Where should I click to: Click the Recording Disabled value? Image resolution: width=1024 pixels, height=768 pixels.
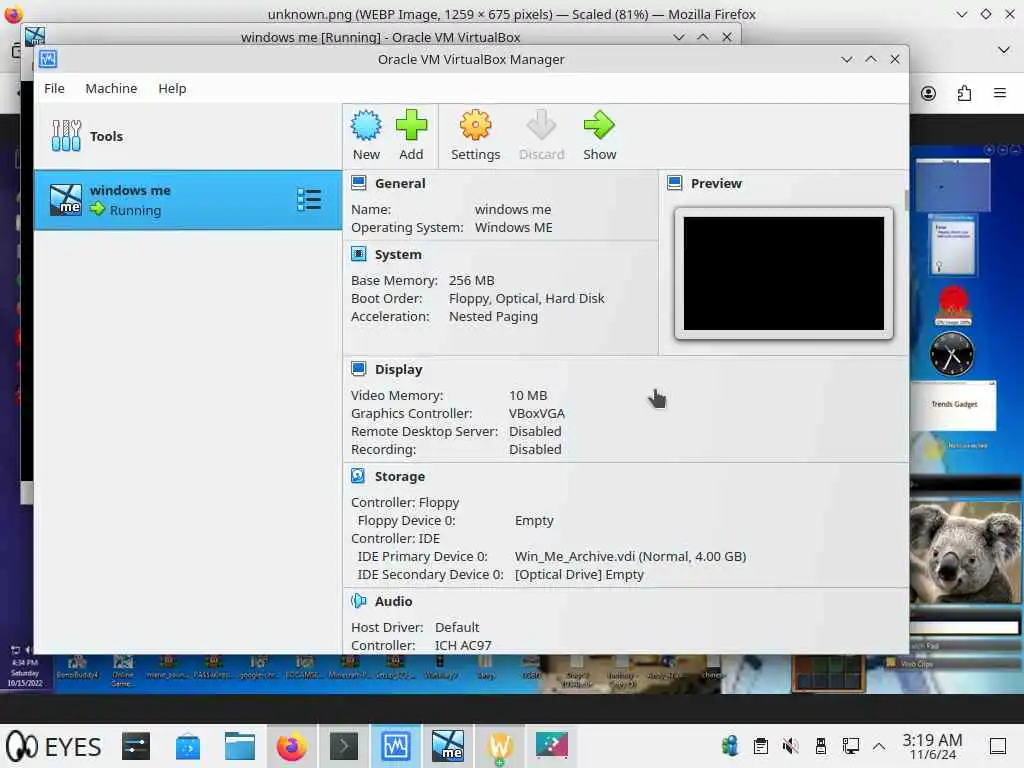[535, 449]
